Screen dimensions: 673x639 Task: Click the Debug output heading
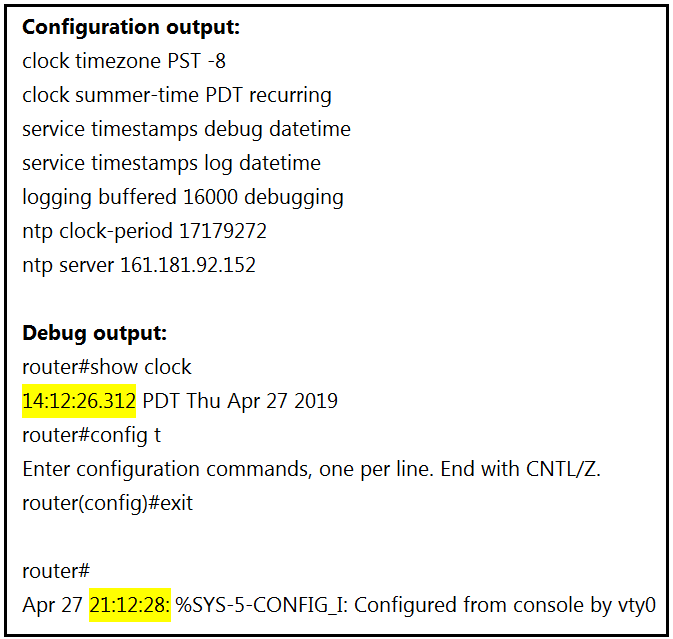point(94,333)
